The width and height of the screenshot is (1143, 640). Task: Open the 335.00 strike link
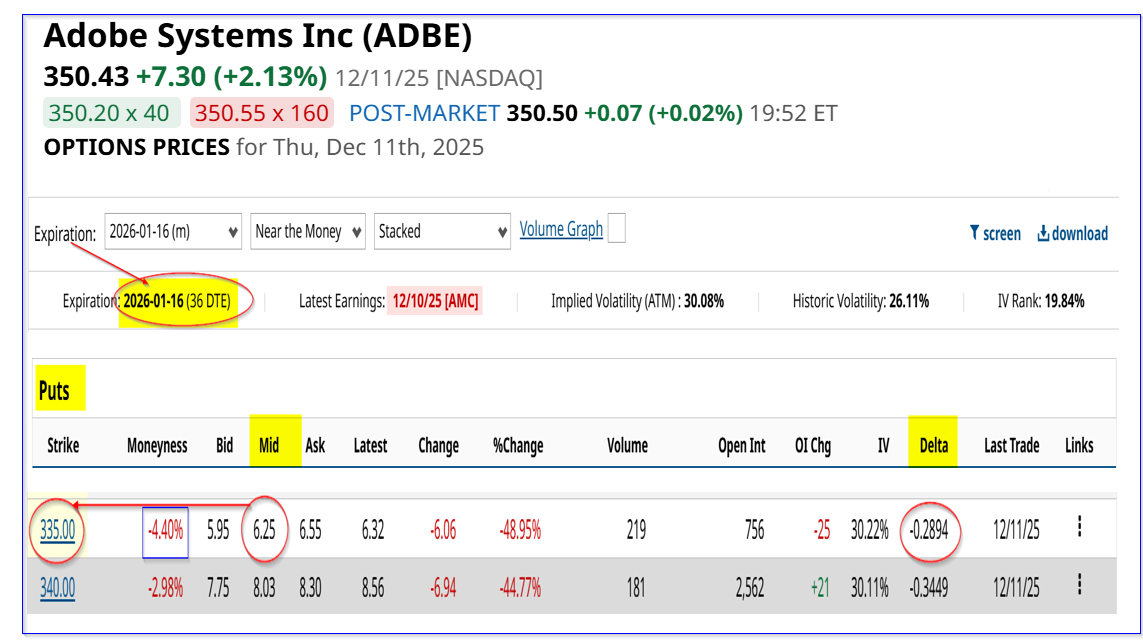(57, 529)
